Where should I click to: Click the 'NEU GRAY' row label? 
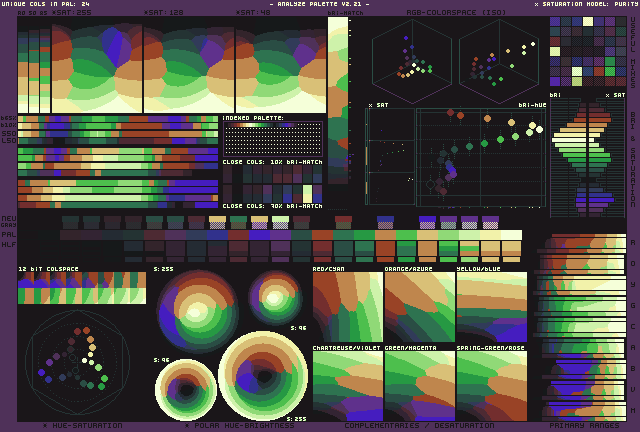click(9, 221)
